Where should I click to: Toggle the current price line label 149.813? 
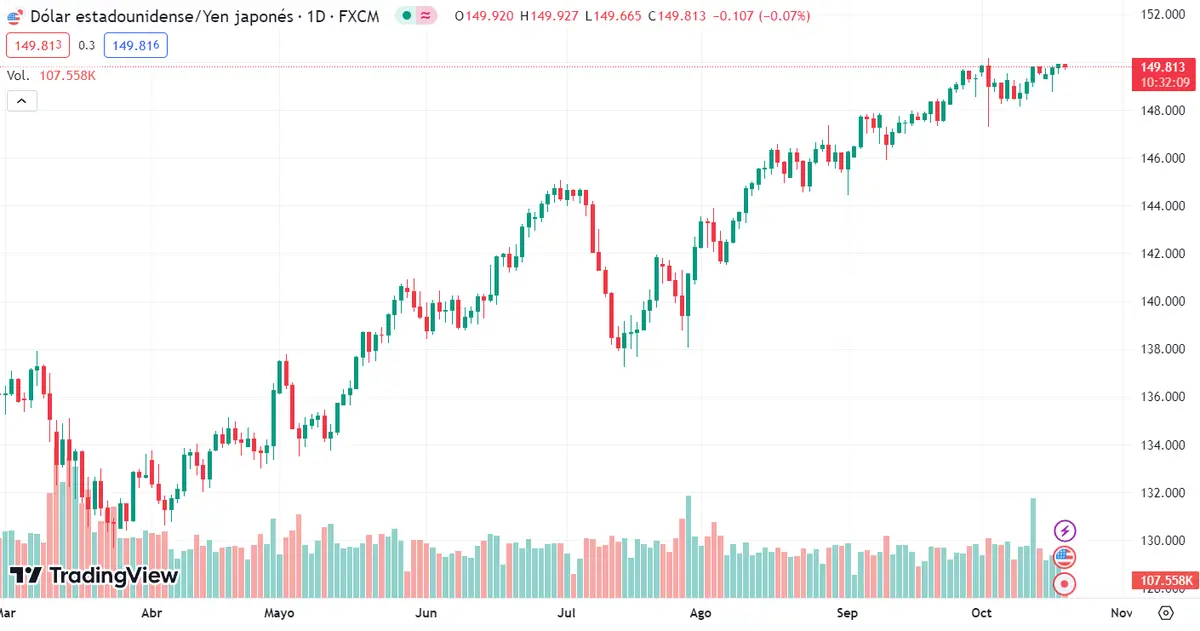click(x=1162, y=66)
